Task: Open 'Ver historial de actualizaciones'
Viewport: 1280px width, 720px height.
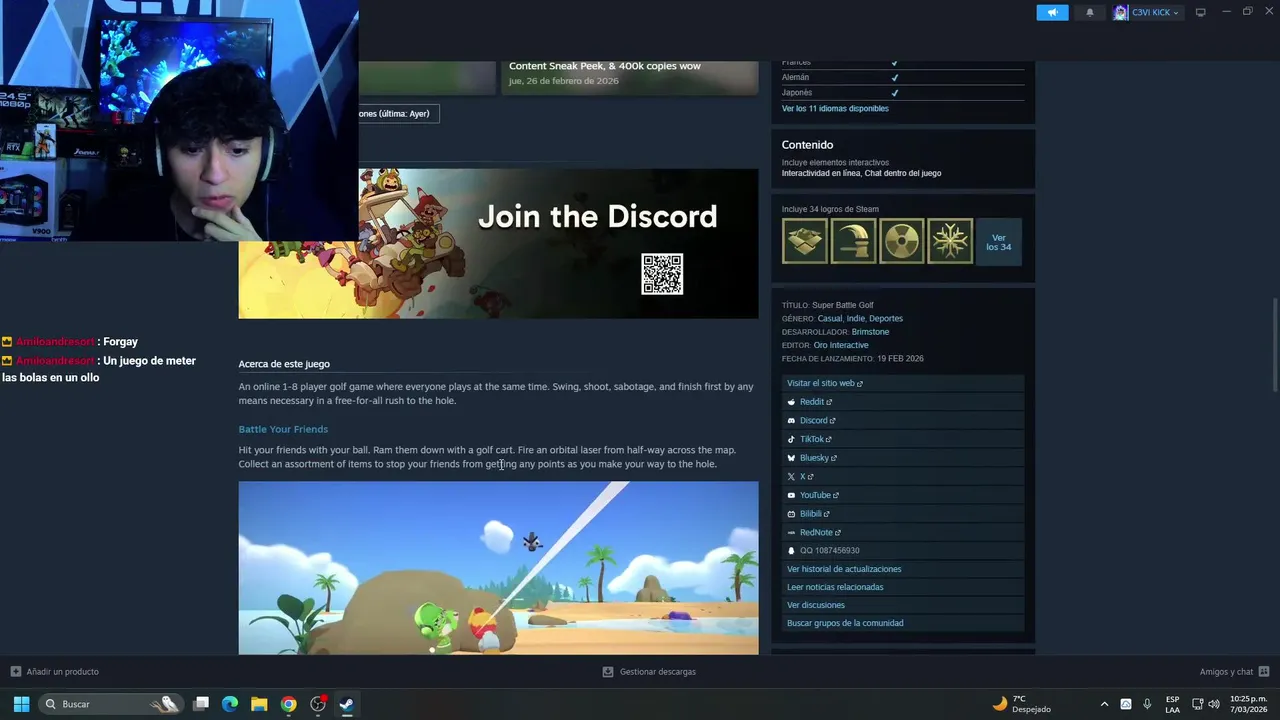Action: pos(903,569)
